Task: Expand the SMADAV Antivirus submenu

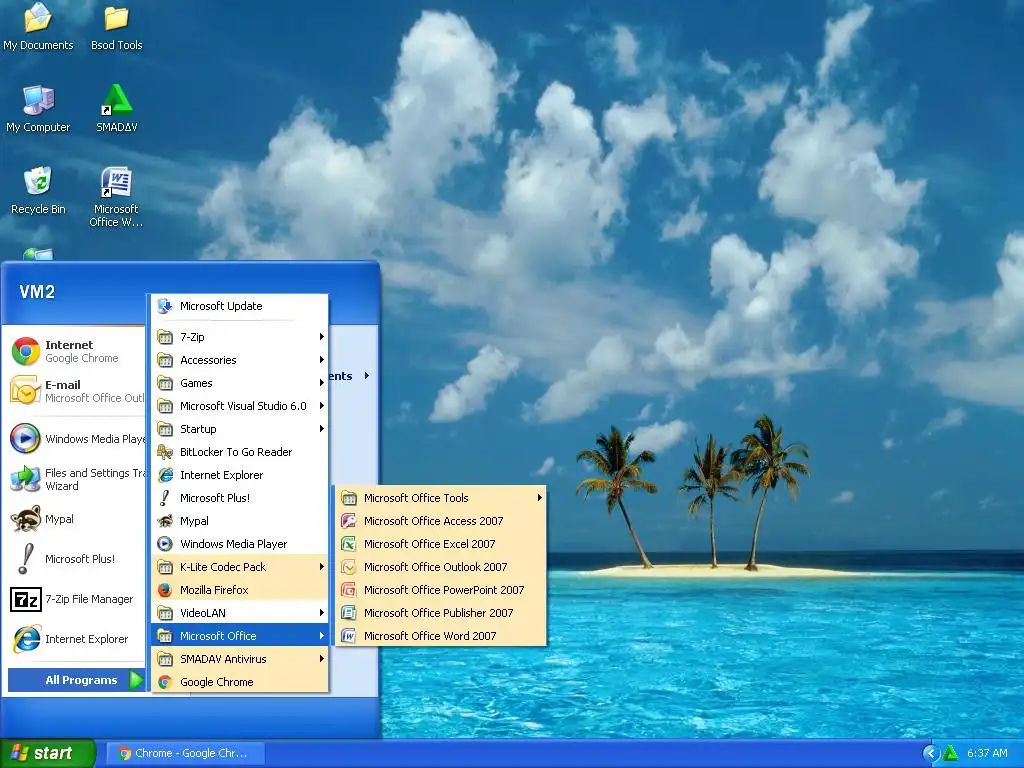Action: [239, 659]
